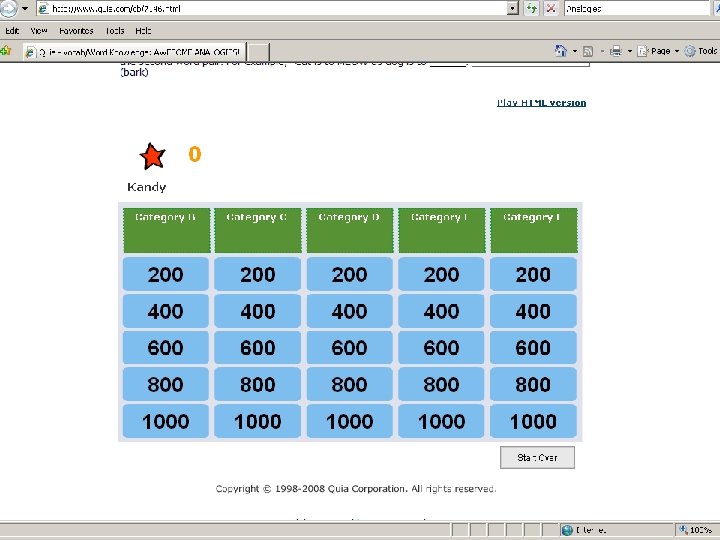Open the recent pages dropdown beside Back button

click(x=25, y=8)
